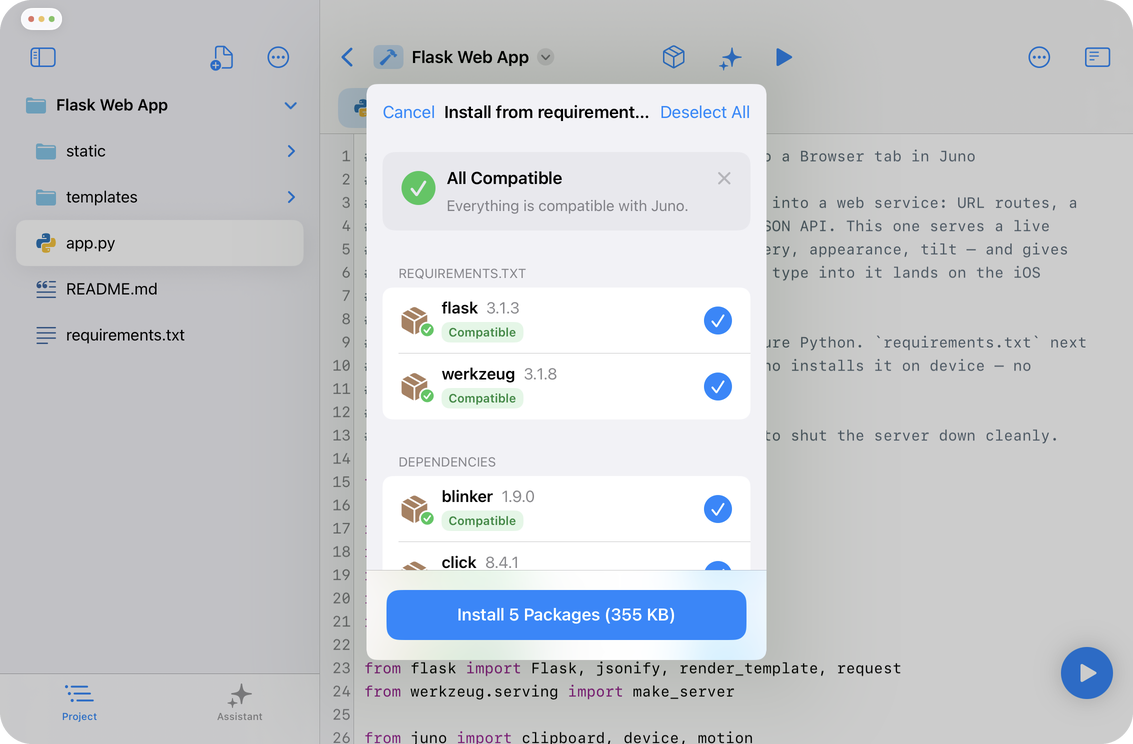Run the script with the toolbar play icon
The height and width of the screenshot is (744, 1133).
(x=784, y=57)
